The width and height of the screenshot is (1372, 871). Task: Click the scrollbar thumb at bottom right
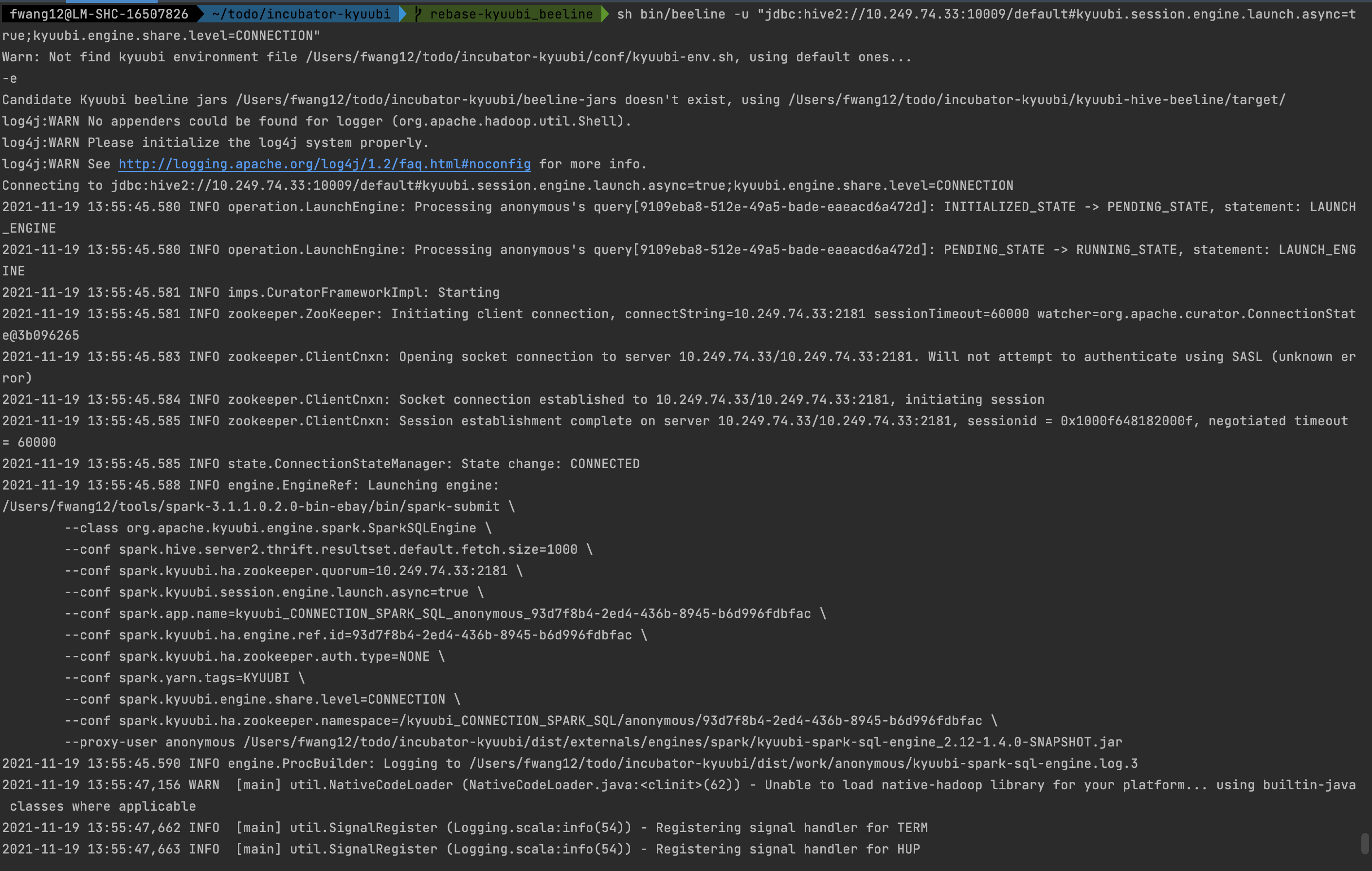click(x=1365, y=844)
